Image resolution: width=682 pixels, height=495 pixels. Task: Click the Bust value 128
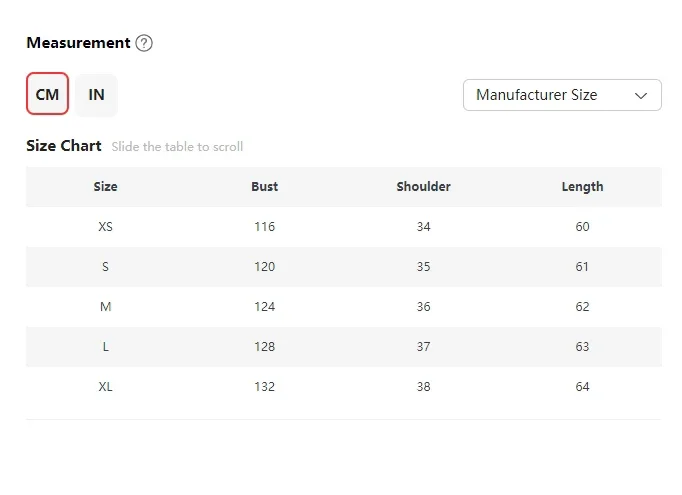pyautogui.click(x=264, y=347)
